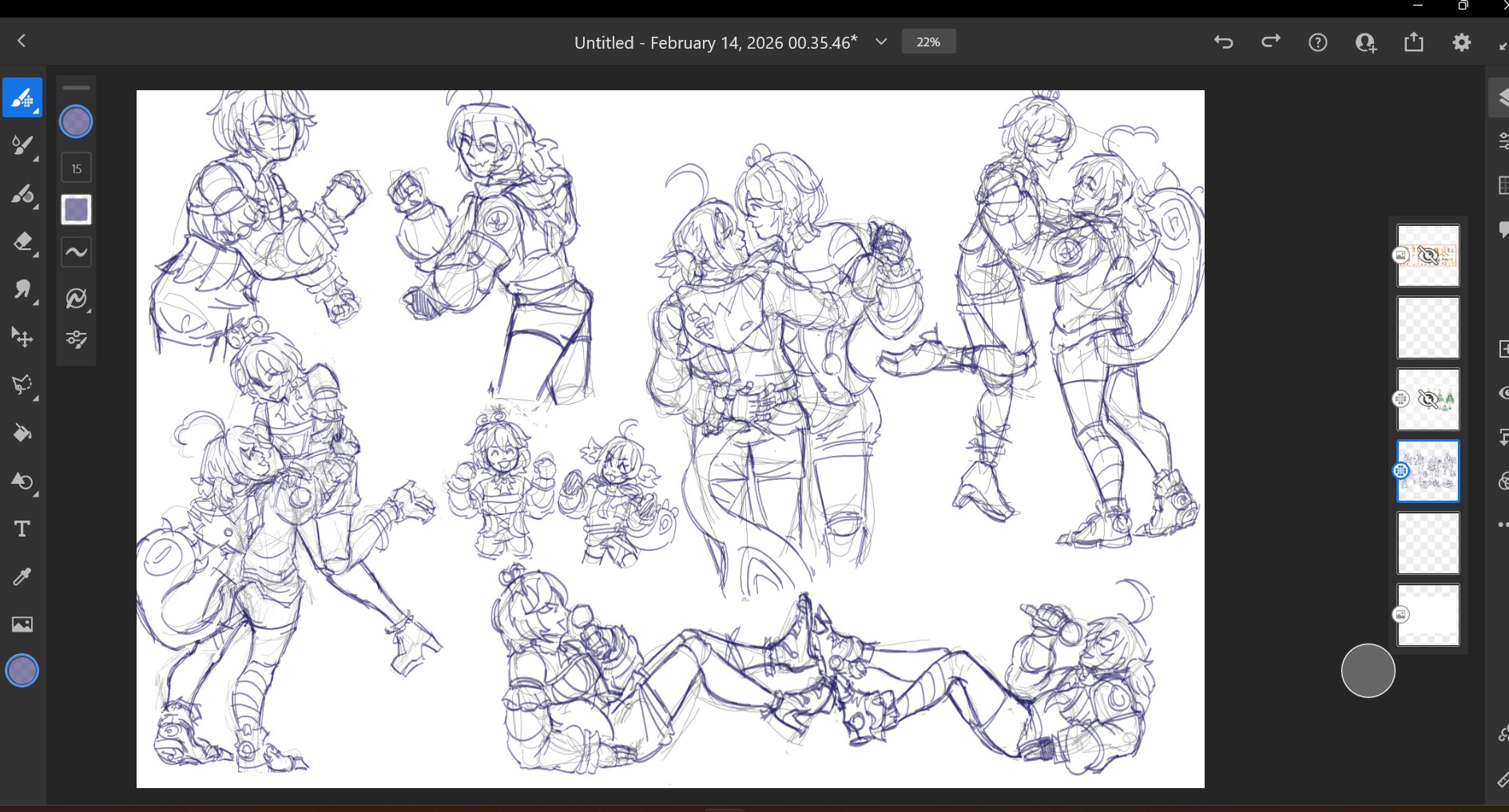Open the Shapes tool
1509x812 pixels.
pos(22,481)
